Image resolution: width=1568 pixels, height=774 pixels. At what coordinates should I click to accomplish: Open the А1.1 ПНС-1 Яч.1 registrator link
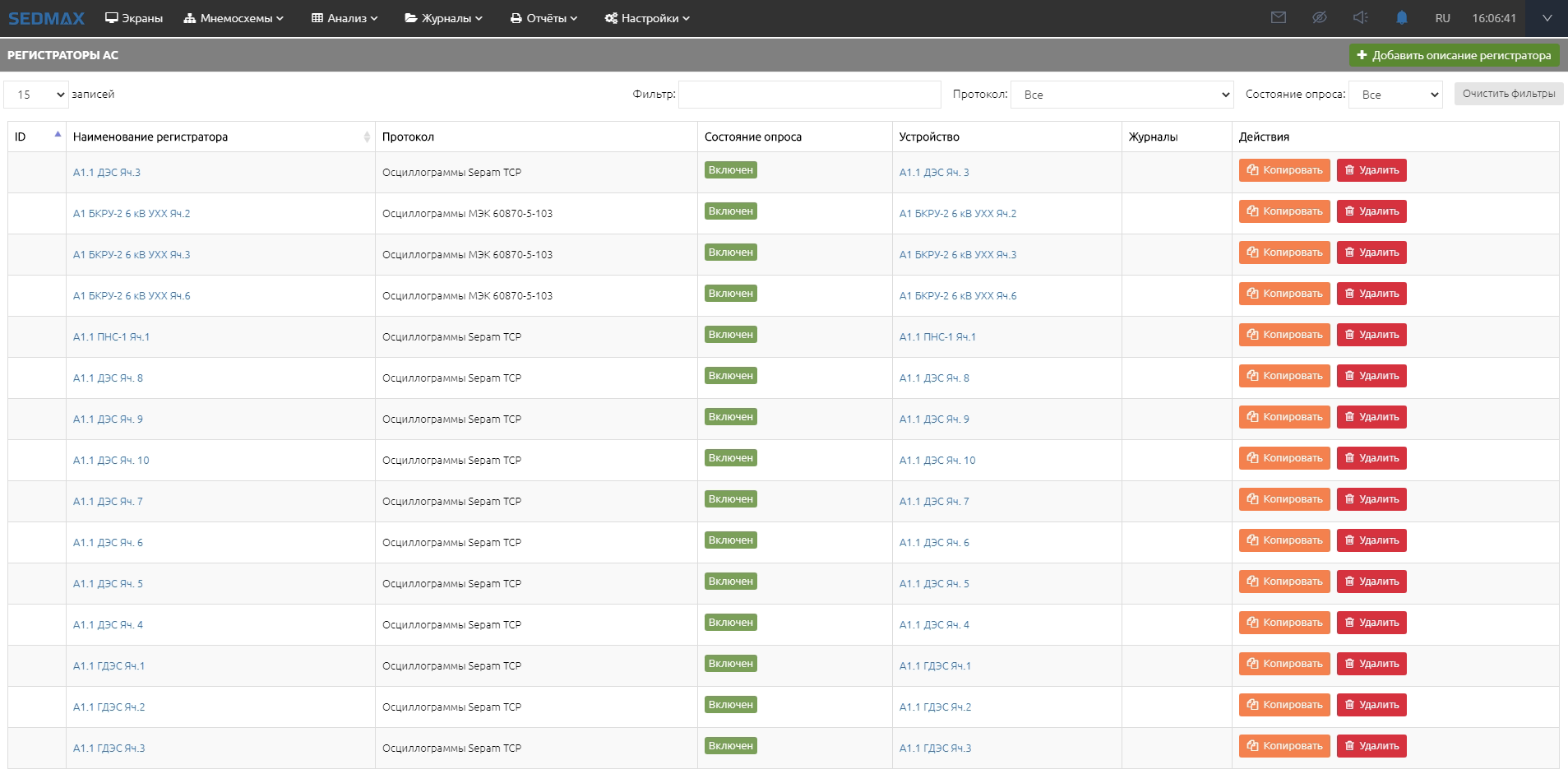111,337
